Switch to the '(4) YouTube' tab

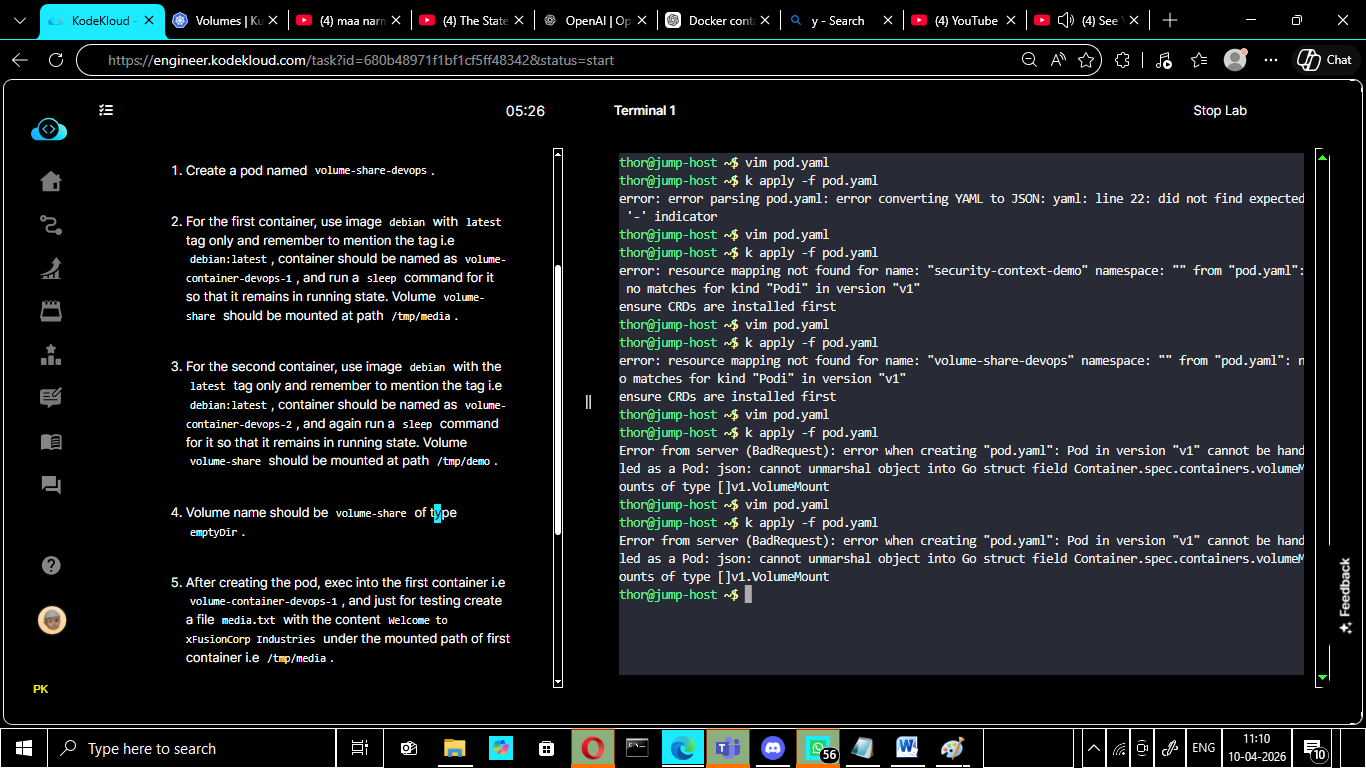click(x=965, y=20)
